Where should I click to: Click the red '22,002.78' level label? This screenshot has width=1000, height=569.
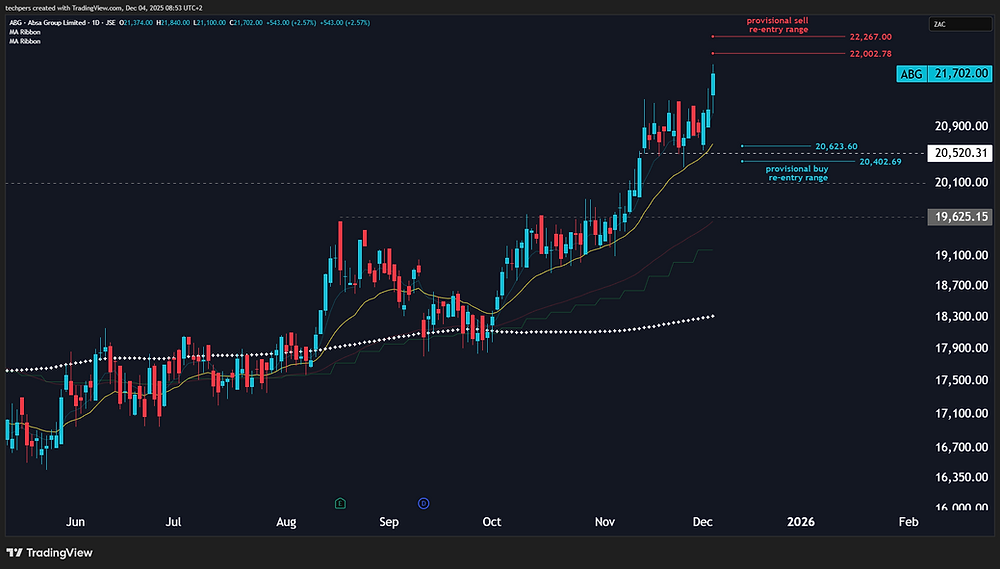click(871, 54)
